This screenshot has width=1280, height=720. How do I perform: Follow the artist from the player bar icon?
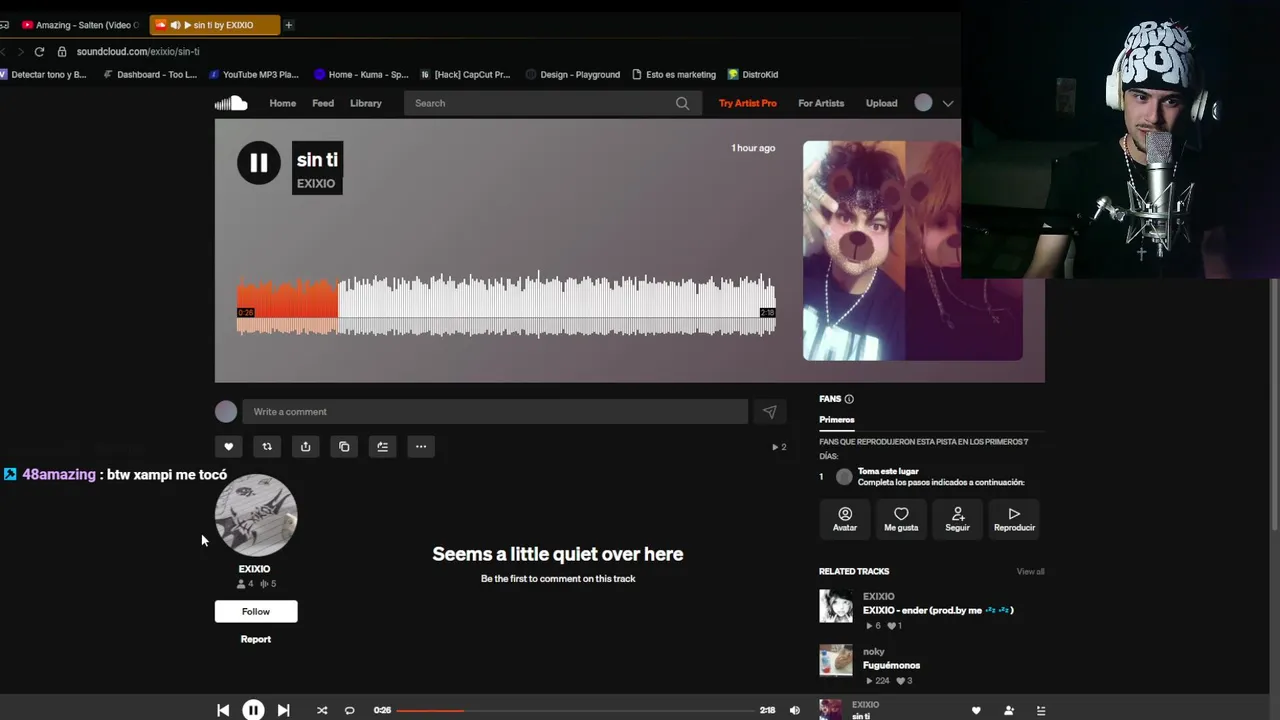click(x=1009, y=710)
